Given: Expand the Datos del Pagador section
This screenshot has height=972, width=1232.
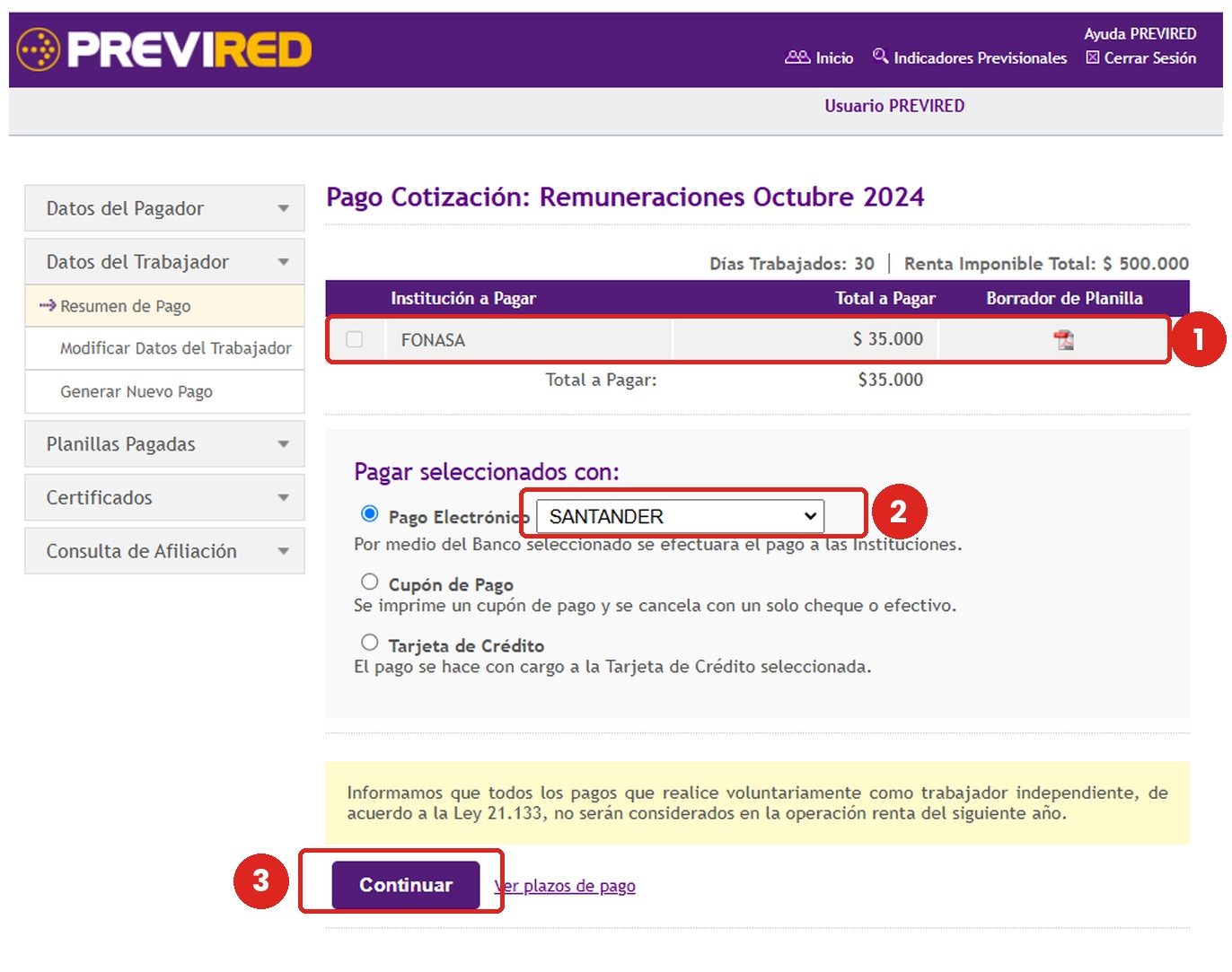Looking at the screenshot, I should (x=164, y=208).
